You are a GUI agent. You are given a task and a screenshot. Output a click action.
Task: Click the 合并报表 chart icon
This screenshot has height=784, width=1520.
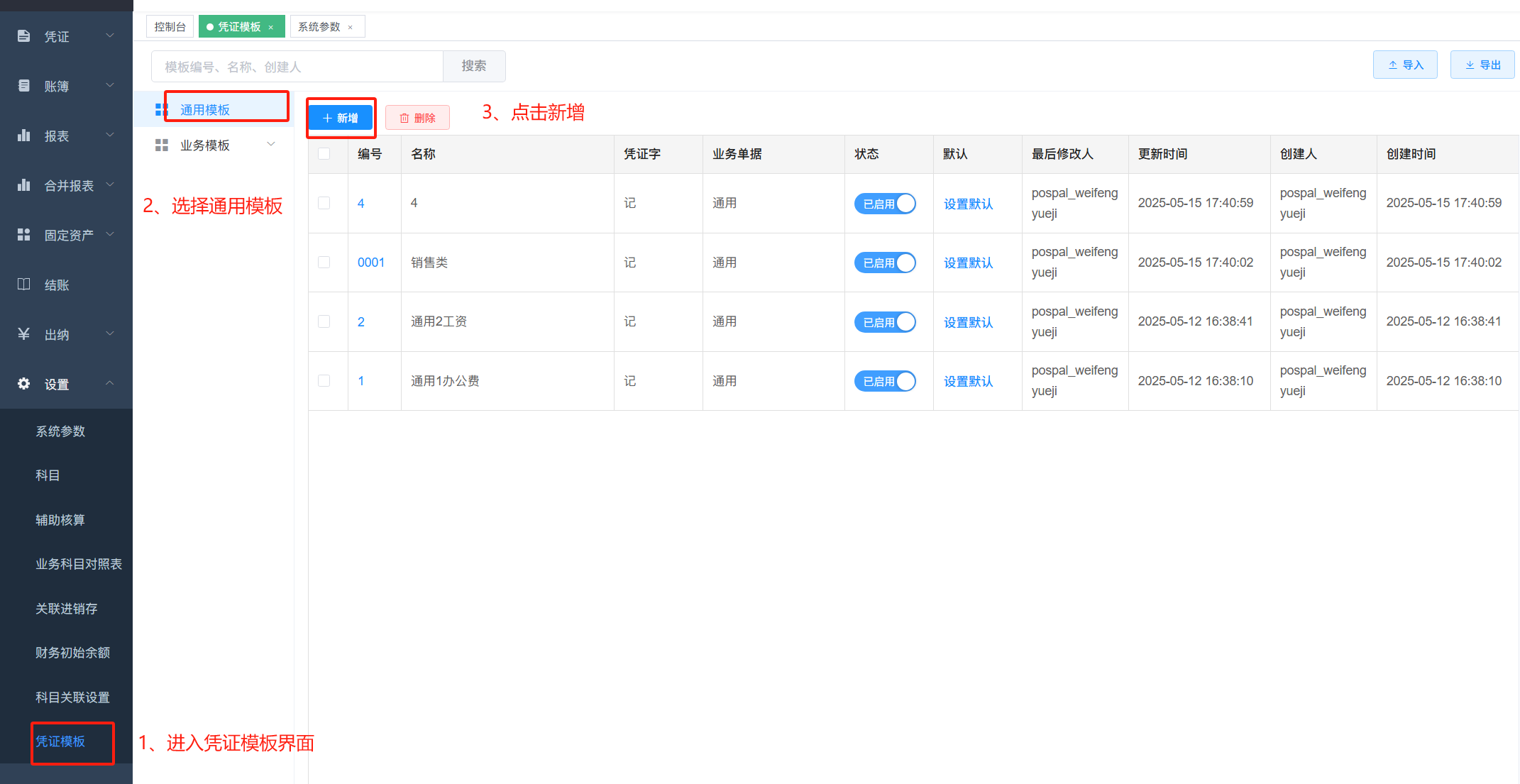pyautogui.click(x=23, y=184)
